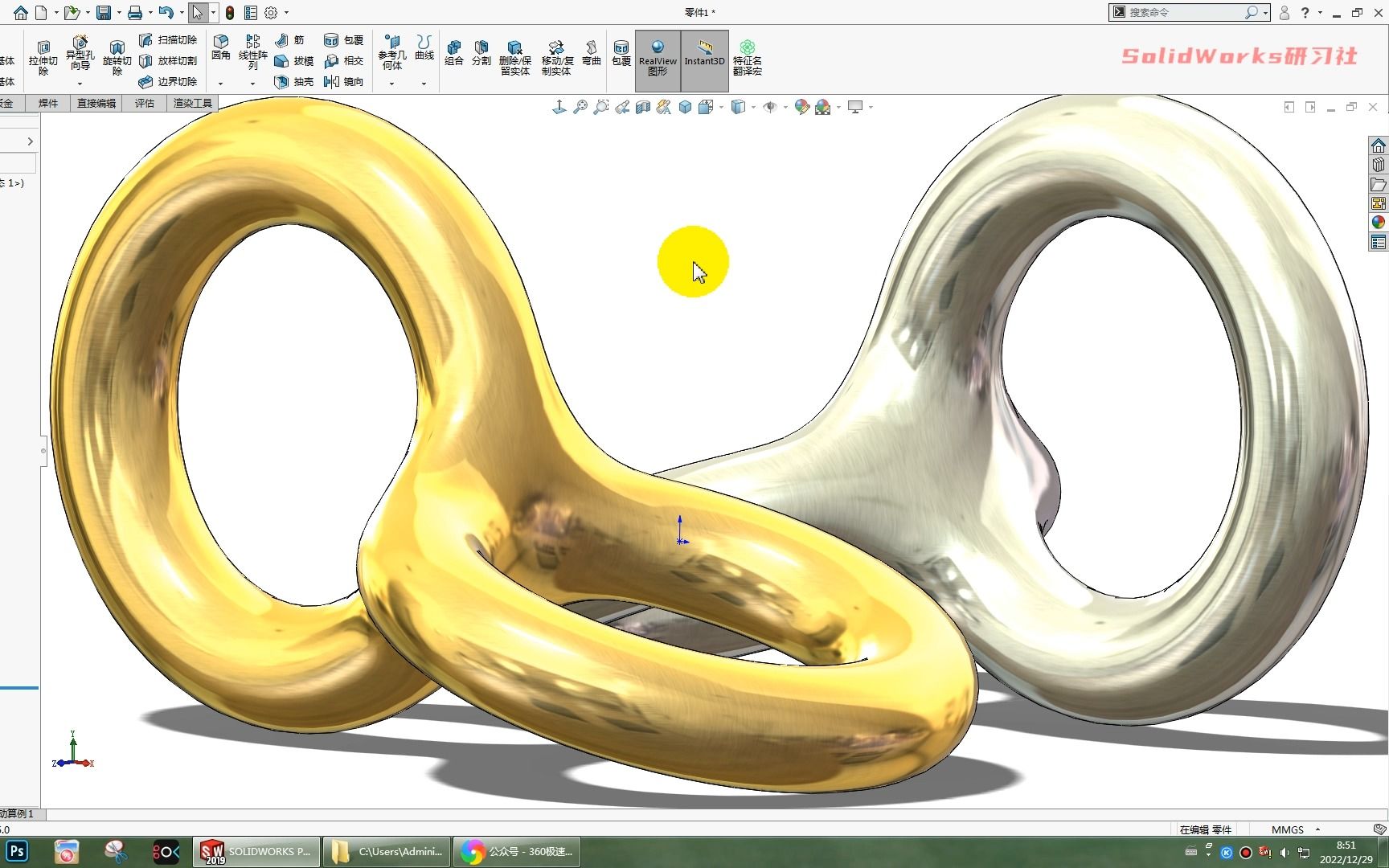Open SOLIDWORKS in the Windows taskbar
The width and height of the screenshot is (1389, 868).
tap(256, 852)
